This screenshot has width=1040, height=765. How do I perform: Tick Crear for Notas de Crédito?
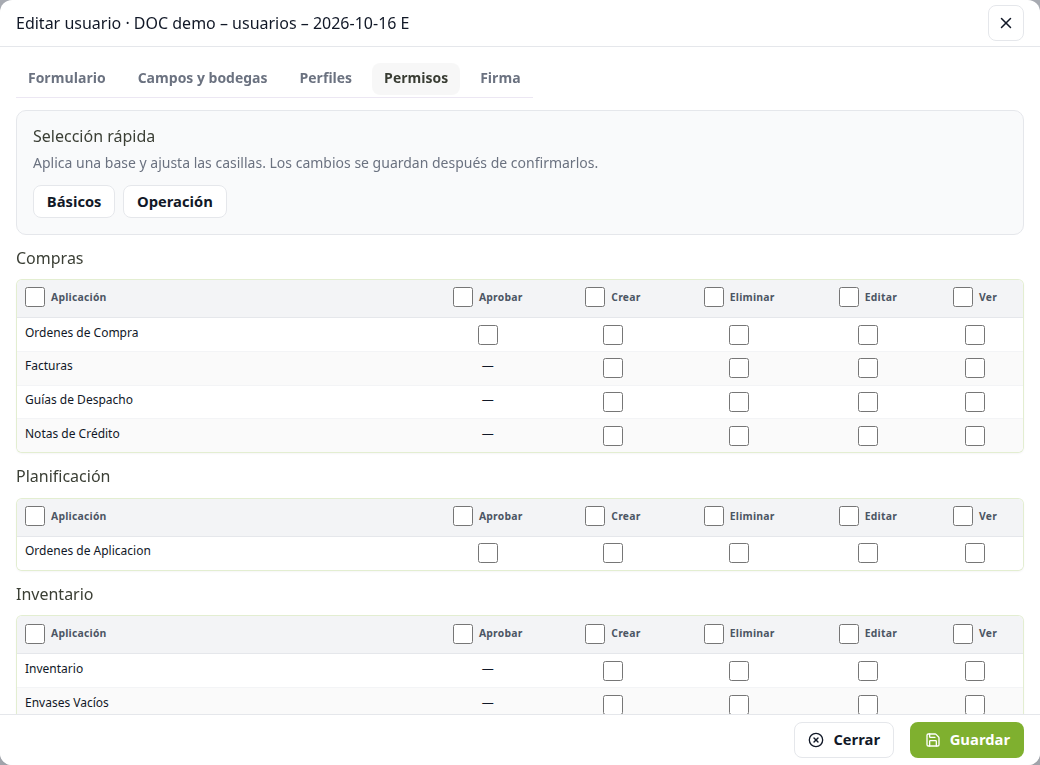[x=613, y=436]
